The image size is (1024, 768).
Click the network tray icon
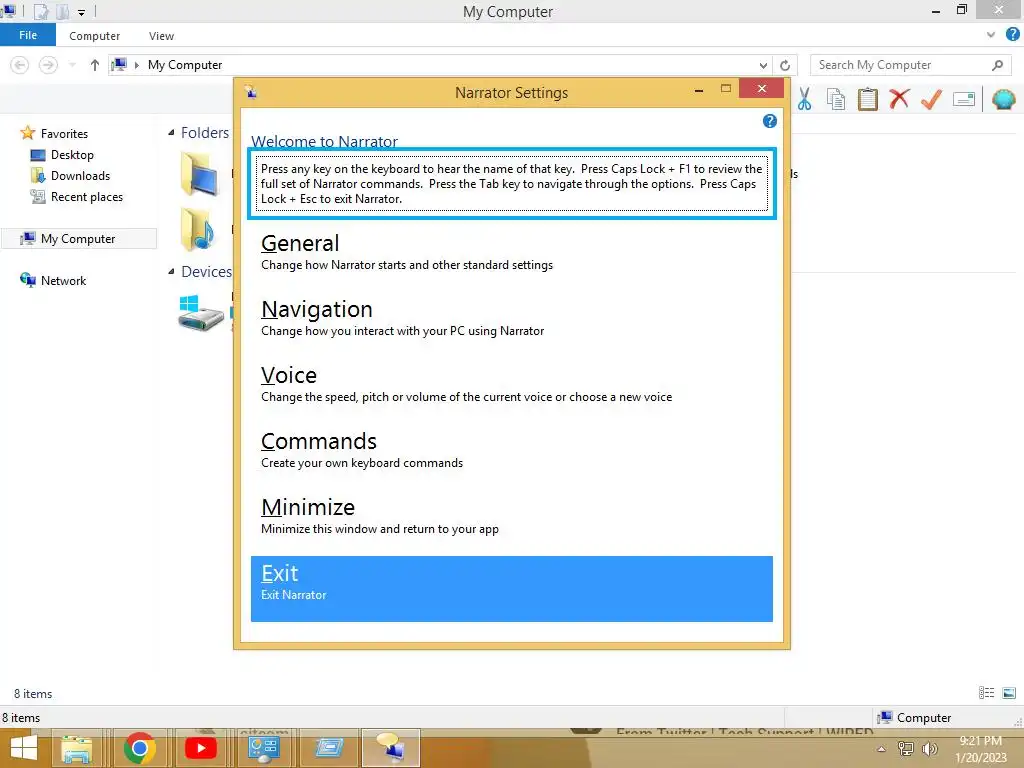coord(906,749)
